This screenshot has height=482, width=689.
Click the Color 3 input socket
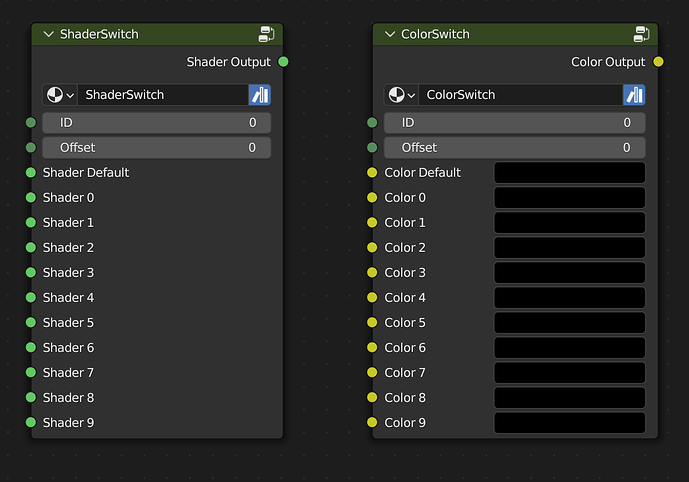[372, 272]
